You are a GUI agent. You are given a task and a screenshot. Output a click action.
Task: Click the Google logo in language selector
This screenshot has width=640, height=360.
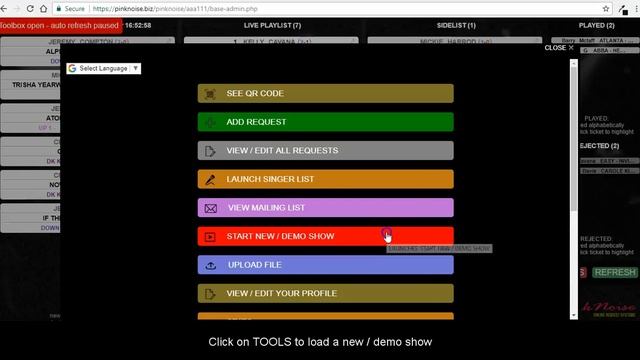point(72,69)
